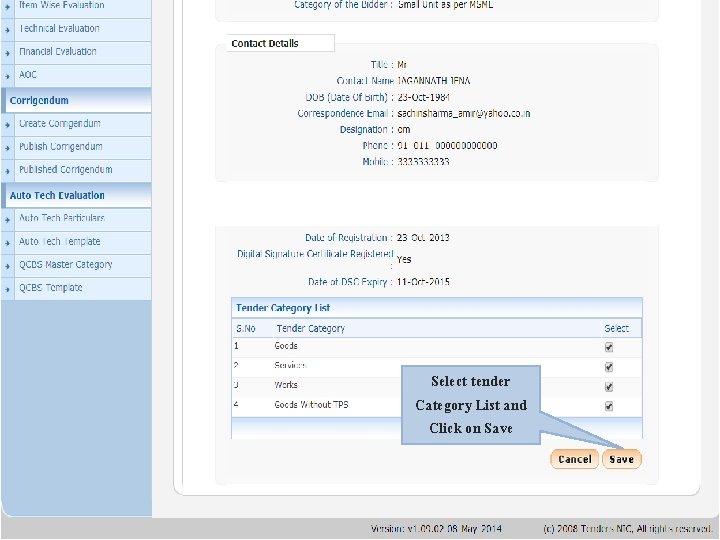
Task: Click the Tender Category List title
Action: tap(283, 308)
